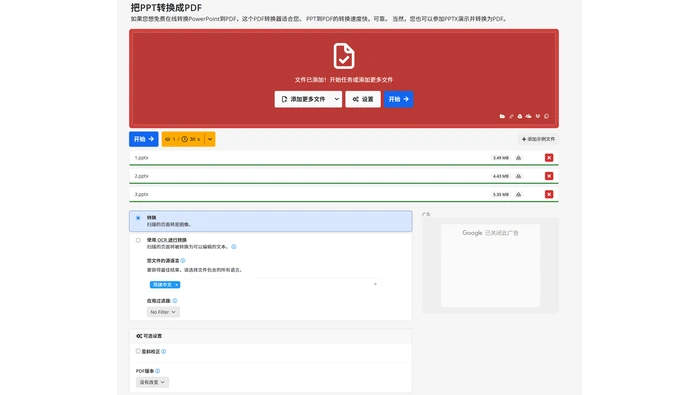Click info icon beside source language label

tap(183, 260)
